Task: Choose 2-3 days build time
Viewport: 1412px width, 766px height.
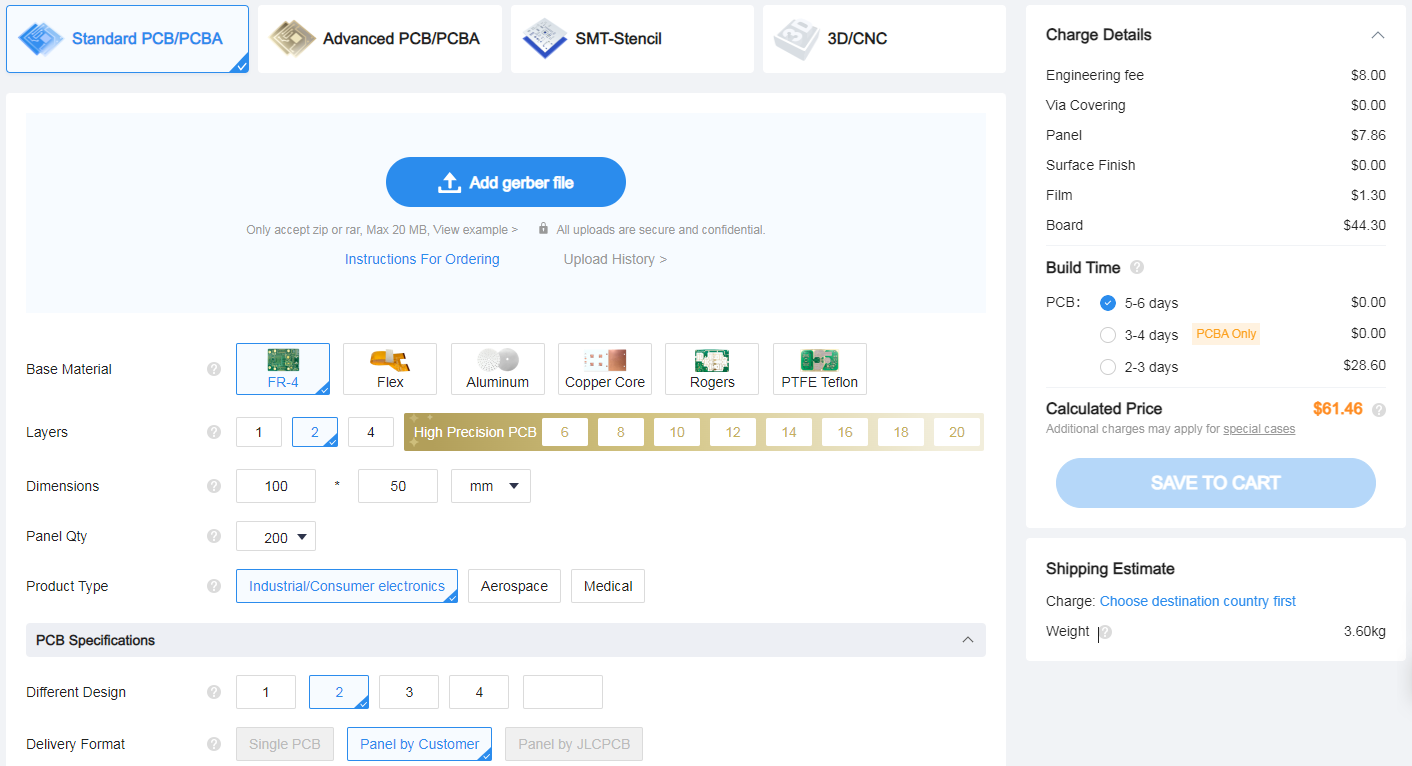Action: (x=1108, y=367)
